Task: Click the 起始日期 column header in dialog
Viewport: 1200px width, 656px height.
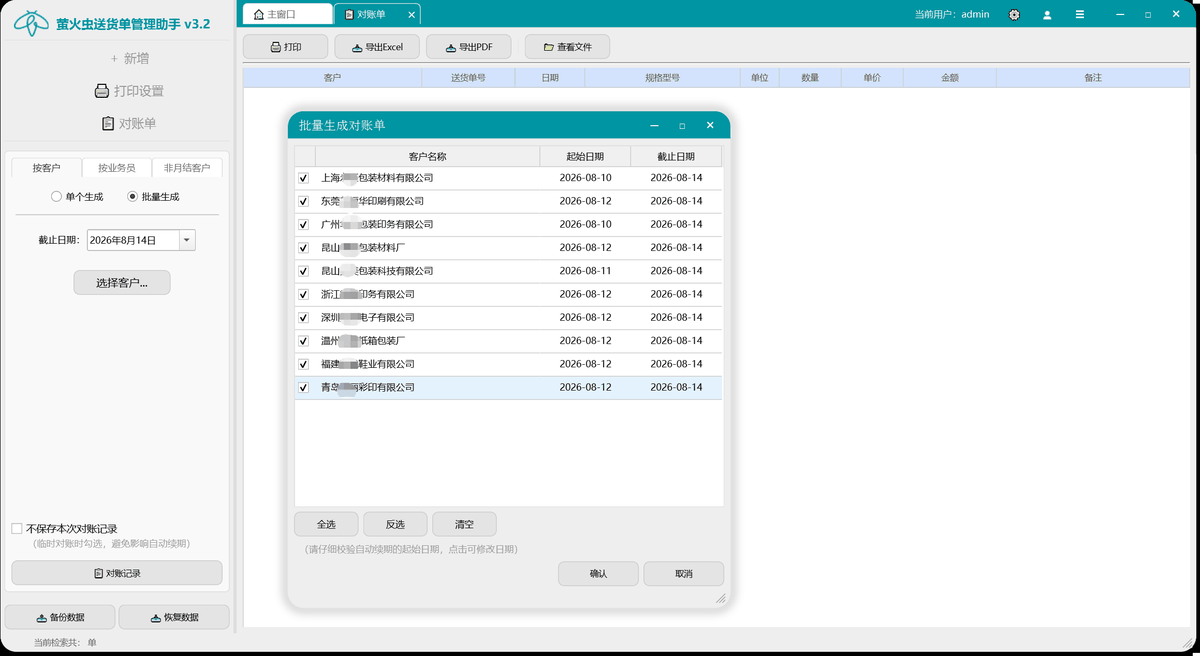Action: 585,156
